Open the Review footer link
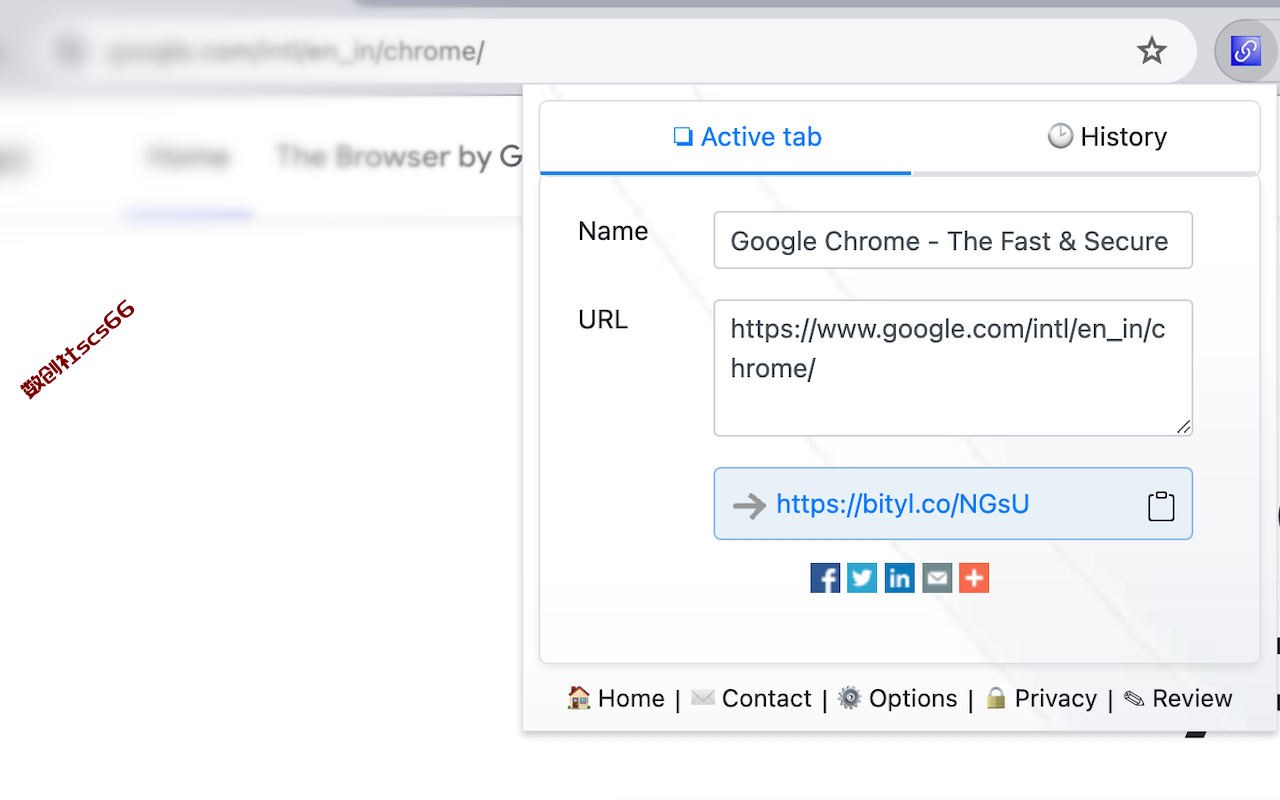The width and height of the screenshot is (1280, 800). coord(1178,698)
